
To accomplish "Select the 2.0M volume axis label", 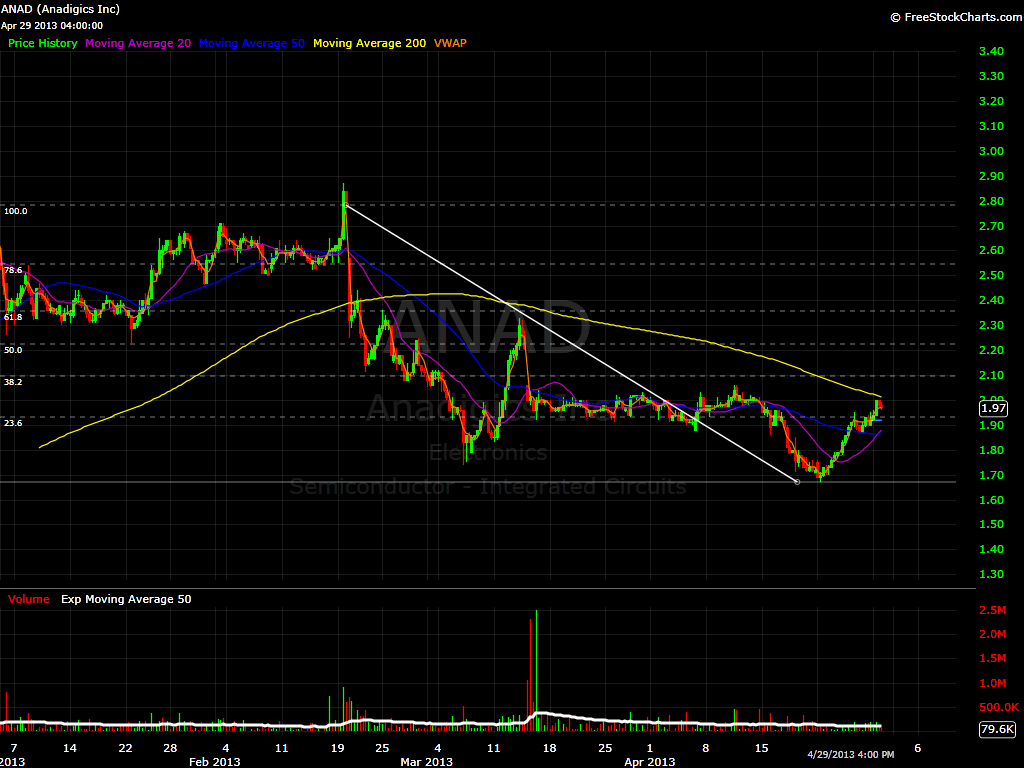I will [x=993, y=635].
